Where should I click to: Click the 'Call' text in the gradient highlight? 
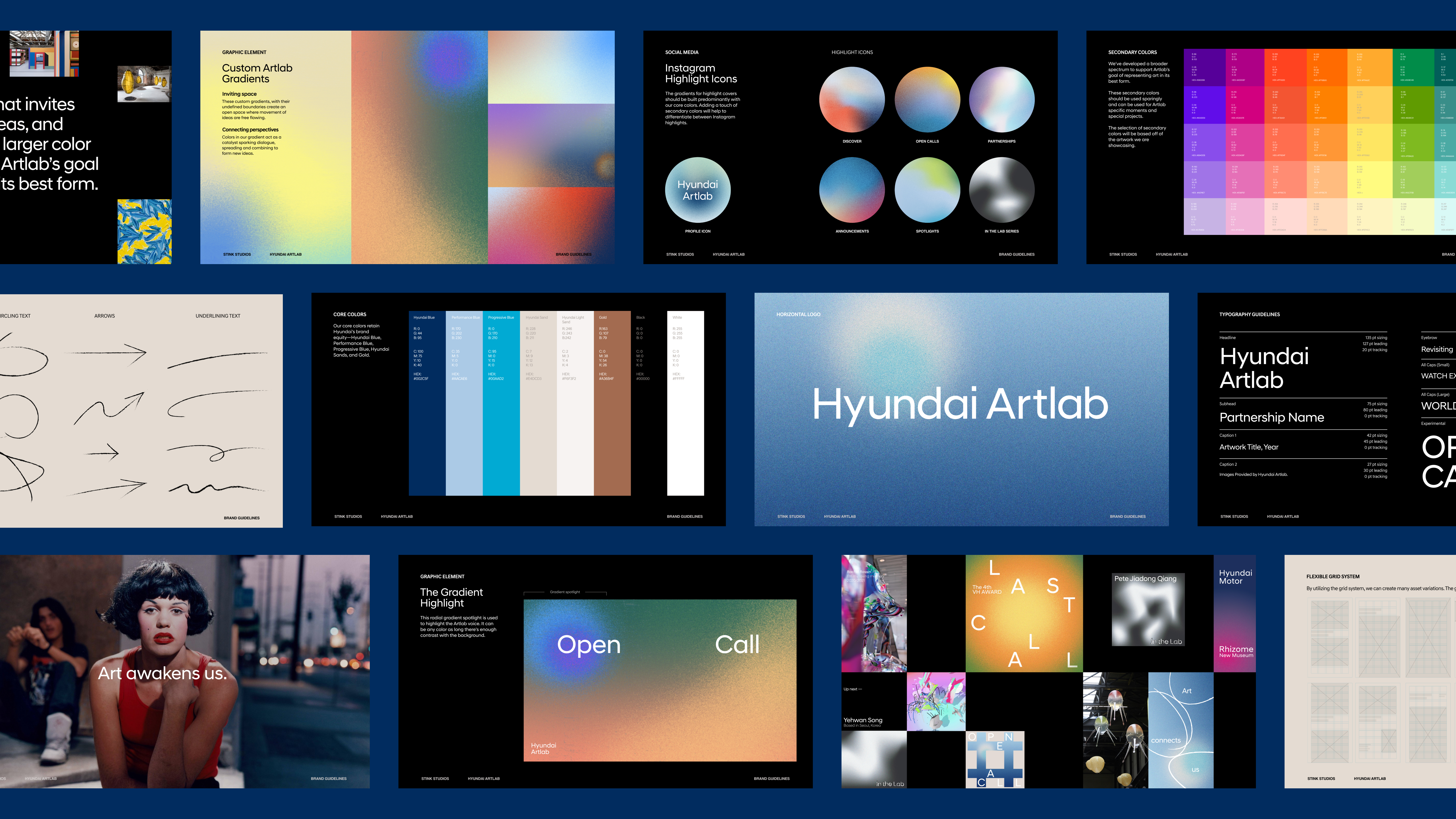coord(737,644)
